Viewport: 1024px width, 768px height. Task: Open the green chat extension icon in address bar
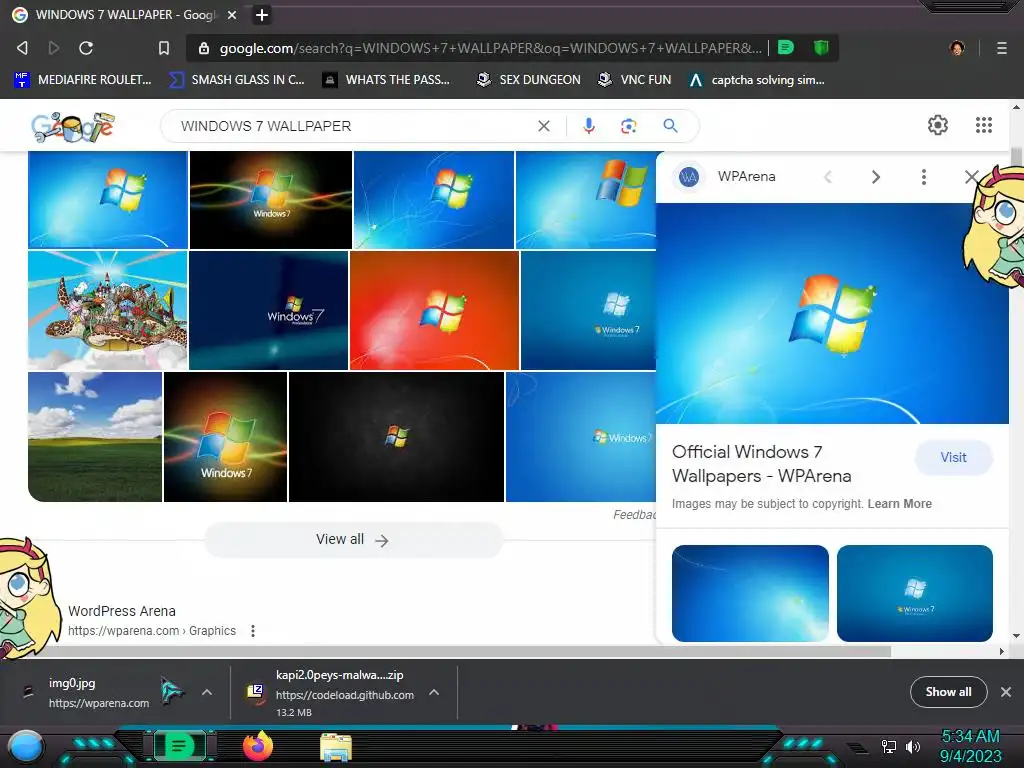pyautogui.click(x=786, y=48)
